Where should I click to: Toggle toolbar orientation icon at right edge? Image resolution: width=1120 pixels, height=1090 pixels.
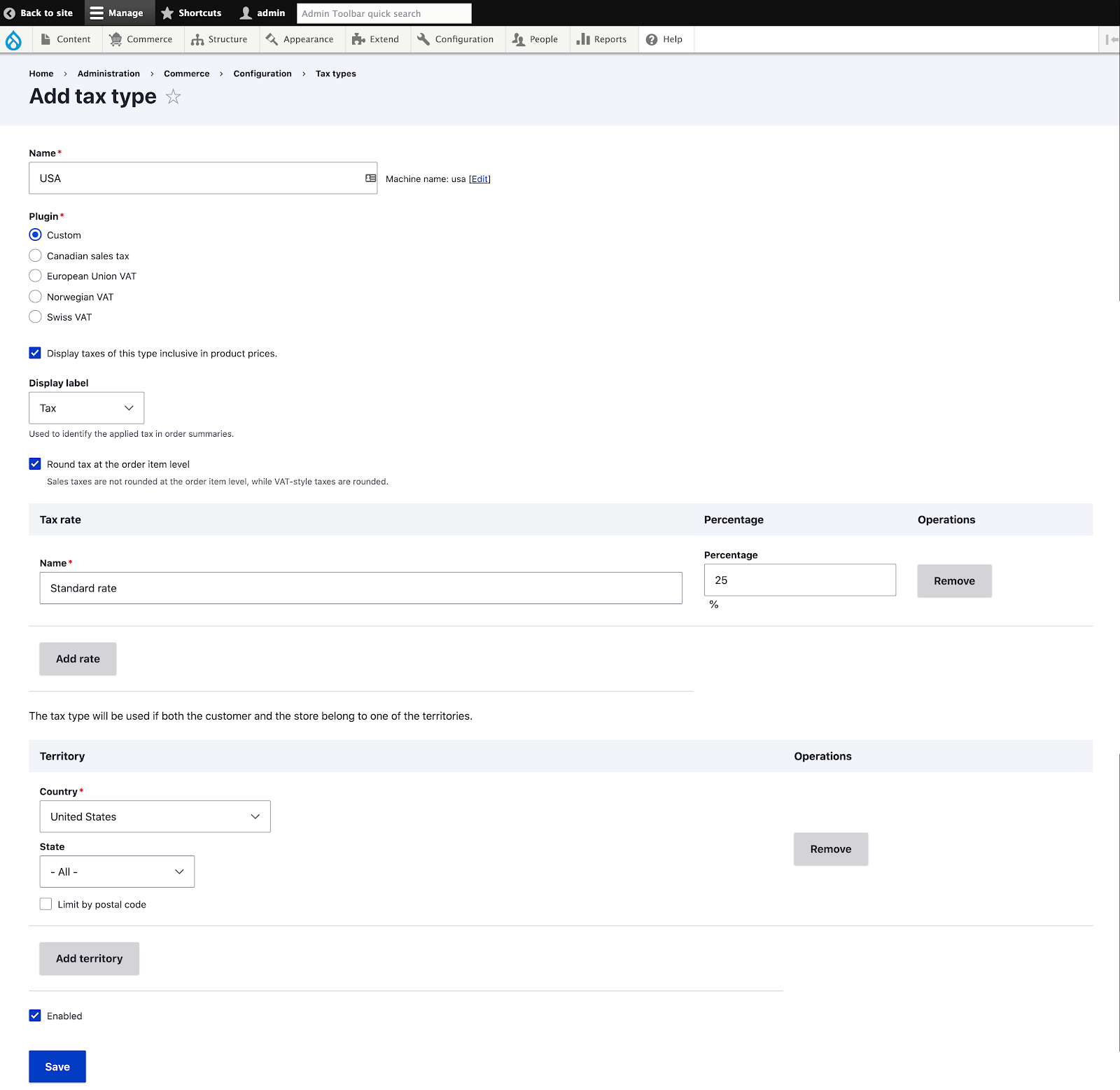pos(1111,39)
